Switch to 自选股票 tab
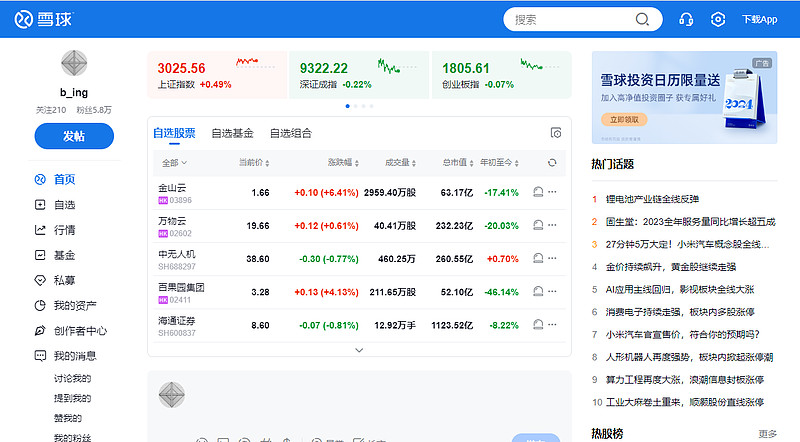 click(174, 133)
